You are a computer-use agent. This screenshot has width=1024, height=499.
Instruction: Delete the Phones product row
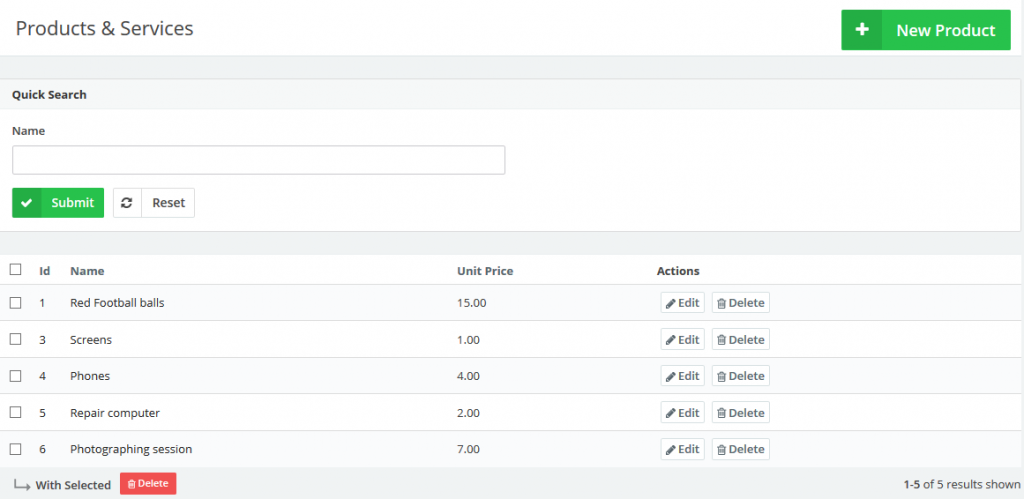coord(740,376)
